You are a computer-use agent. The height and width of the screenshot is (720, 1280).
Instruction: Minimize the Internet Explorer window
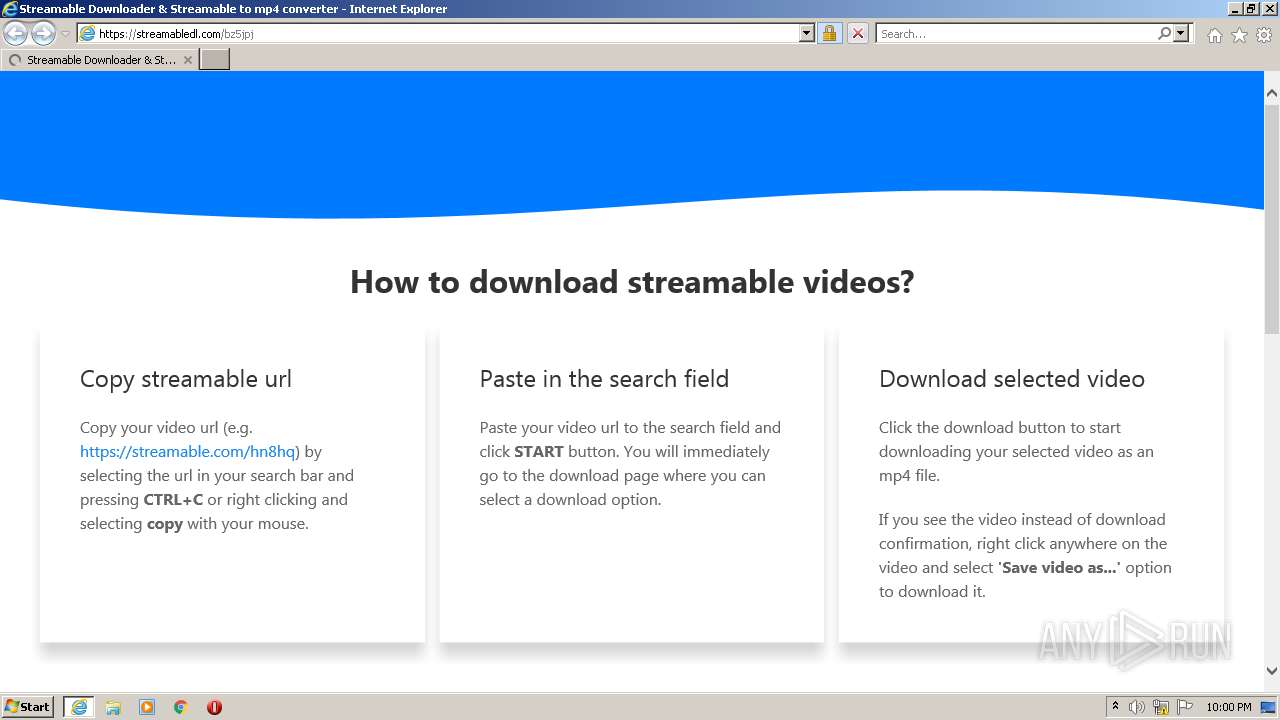click(1234, 9)
